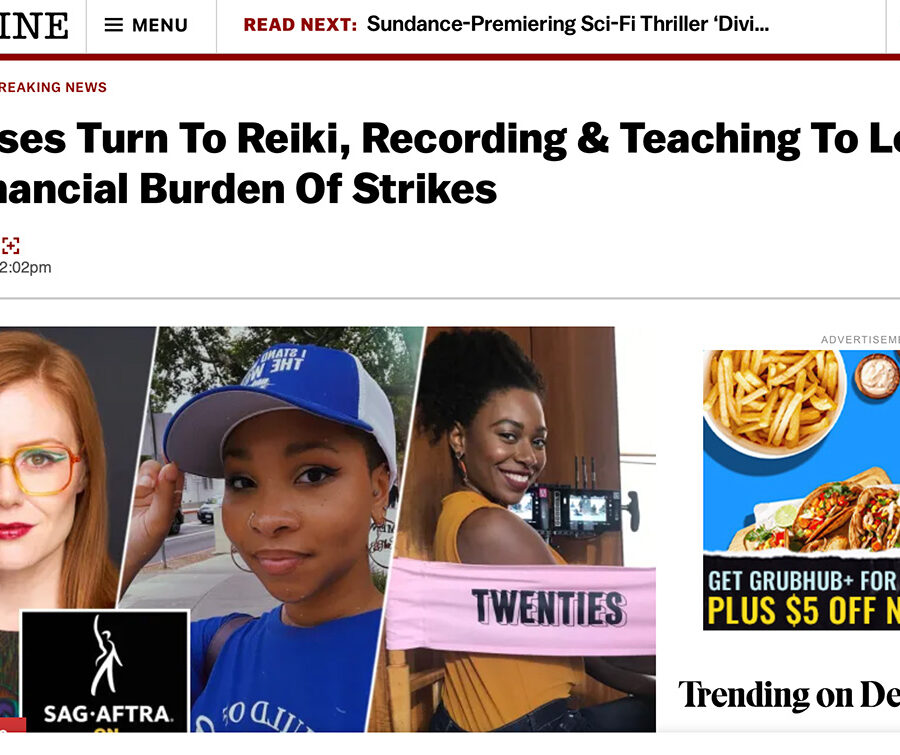Viewport: 900px width, 755px height.
Task: Go home via the Deadline logo
Action: click(34, 25)
